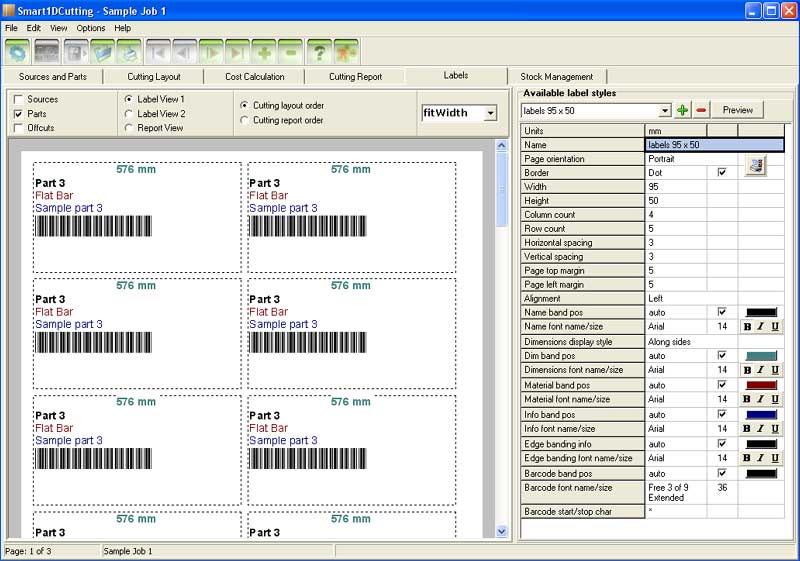Screen dimensions: 800x561
Task: Open the Edit menu
Action: 34,28
